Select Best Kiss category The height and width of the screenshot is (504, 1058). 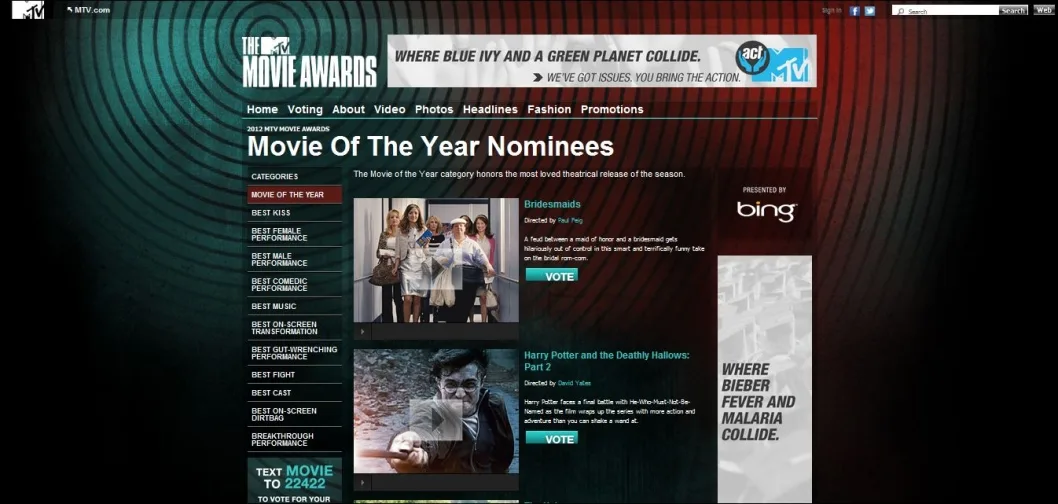[294, 213]
